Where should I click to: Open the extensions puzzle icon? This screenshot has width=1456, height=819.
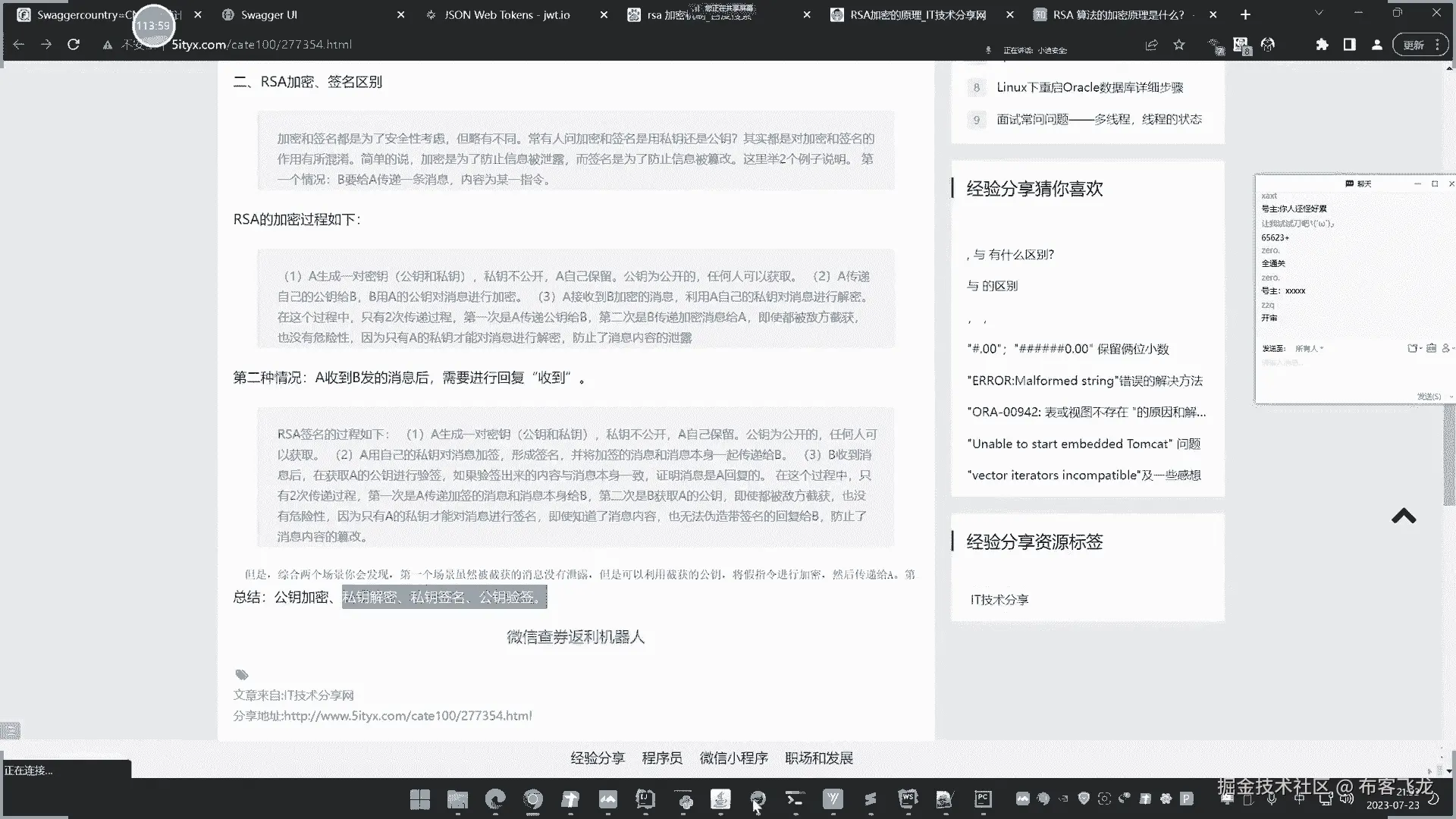coord(1322,45)
